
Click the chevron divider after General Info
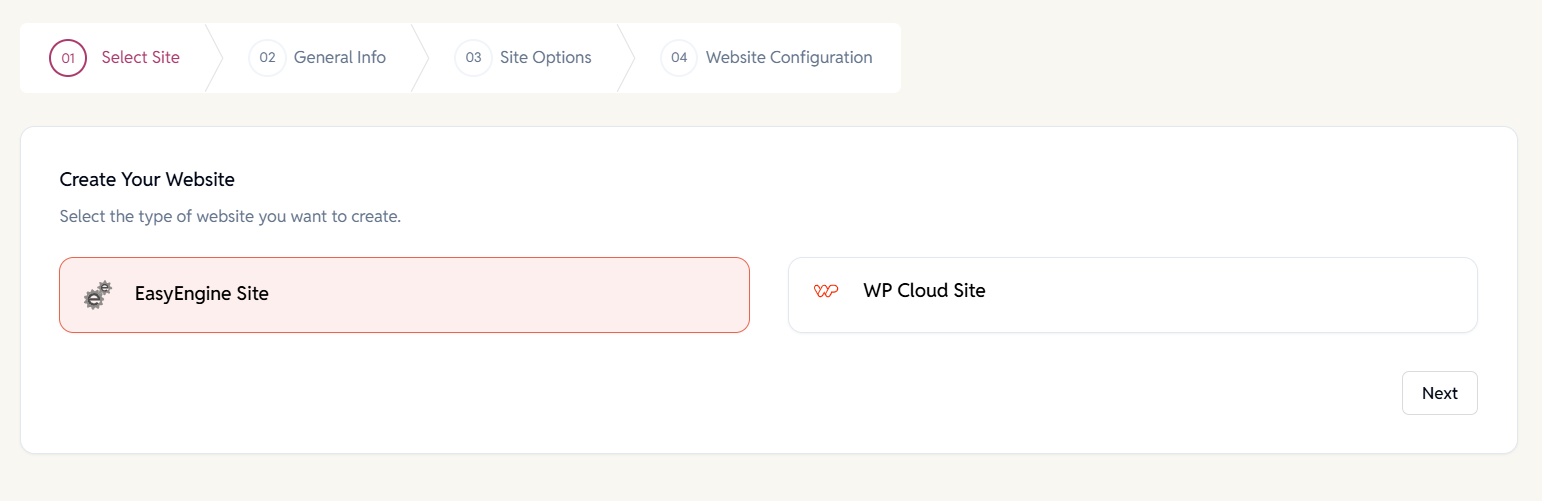[x=420, y=58]
